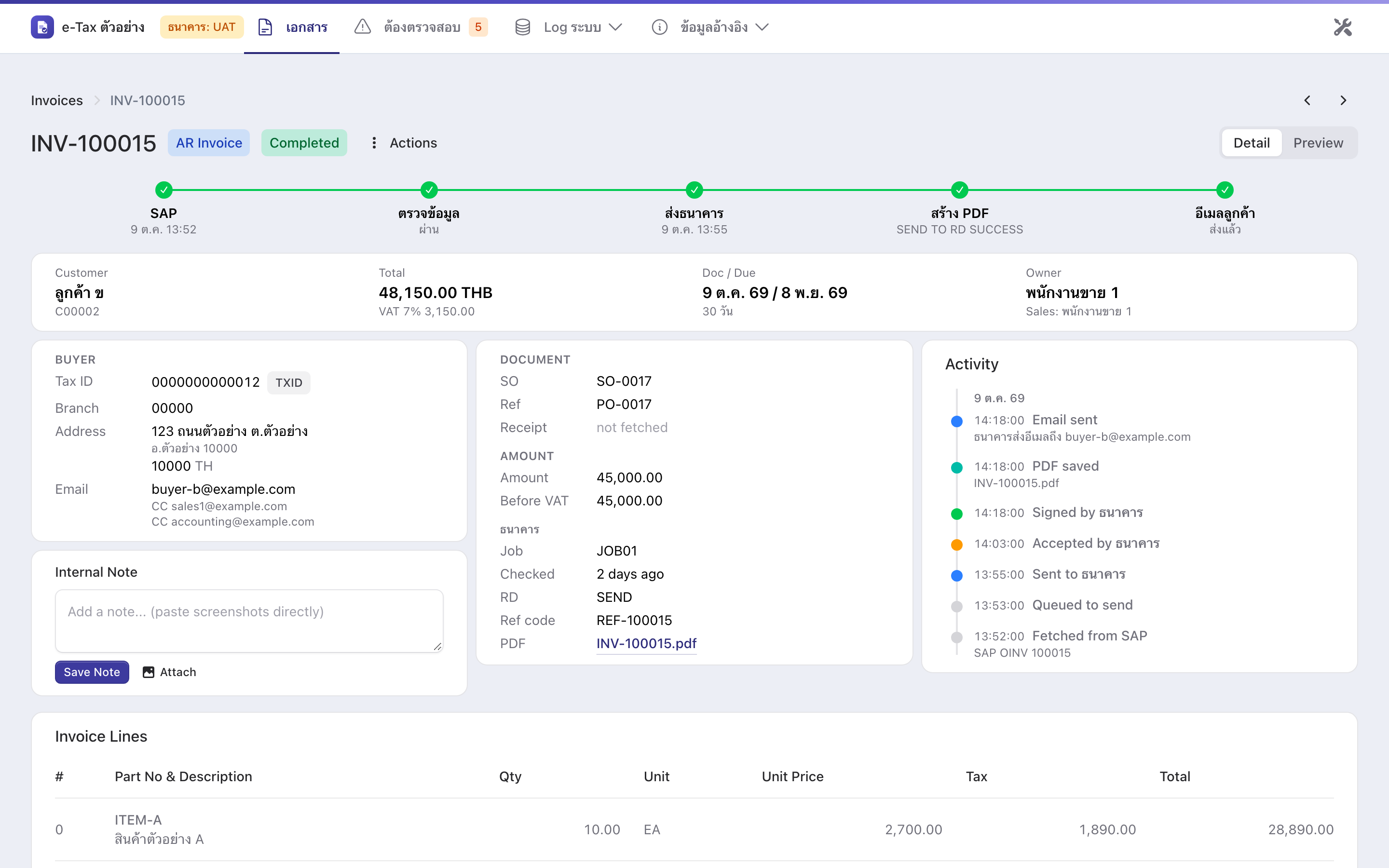The height and width of the screenshot is (868, 1389).
Task: Open the three-dot Actions menu
Action: [404, 143]
